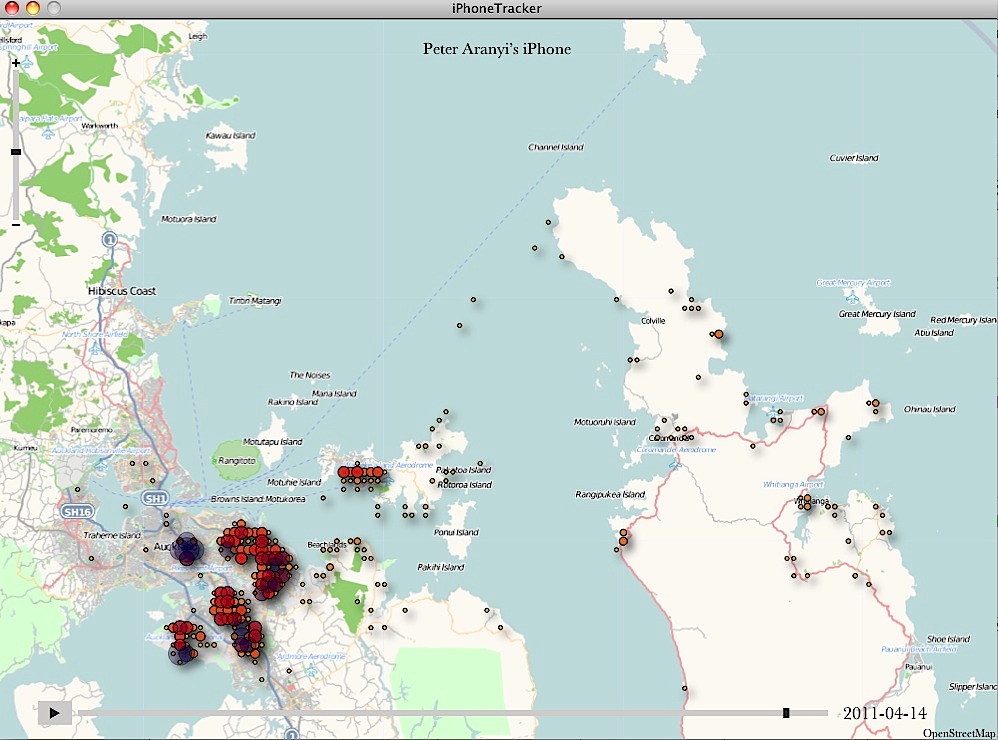
Task: Minimize the iPhoneTracker window
Action: (x=32, y=8)
